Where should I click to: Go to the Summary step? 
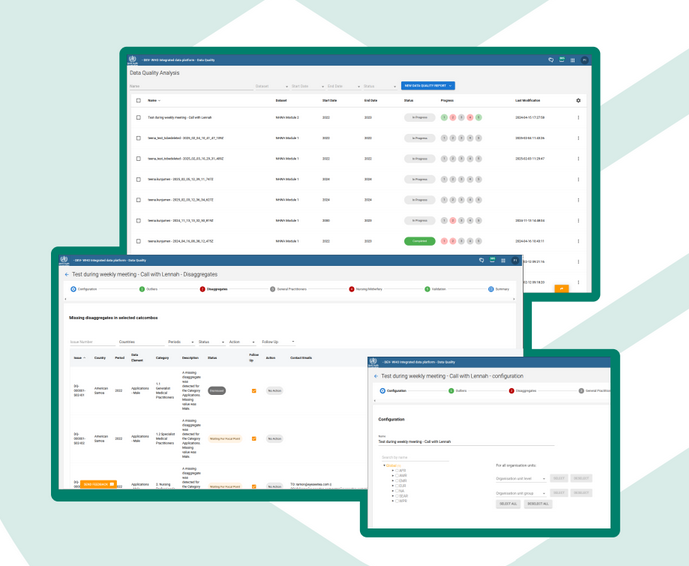coord(499,289)
